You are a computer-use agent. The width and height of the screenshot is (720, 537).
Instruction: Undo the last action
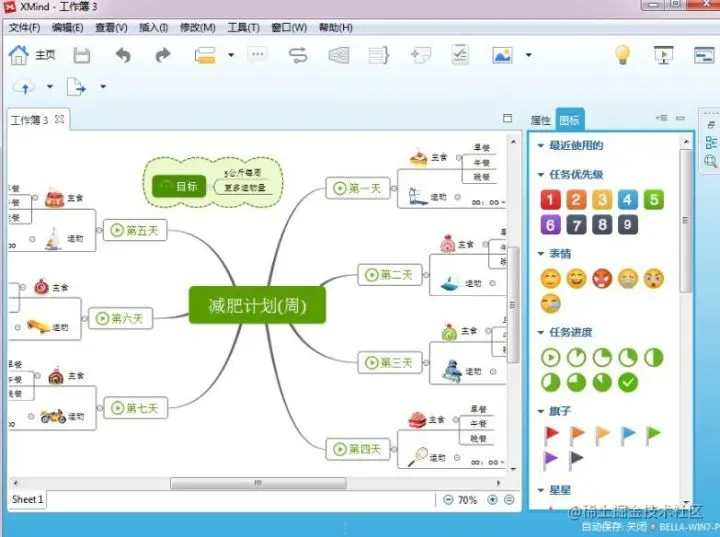[123, 56]
